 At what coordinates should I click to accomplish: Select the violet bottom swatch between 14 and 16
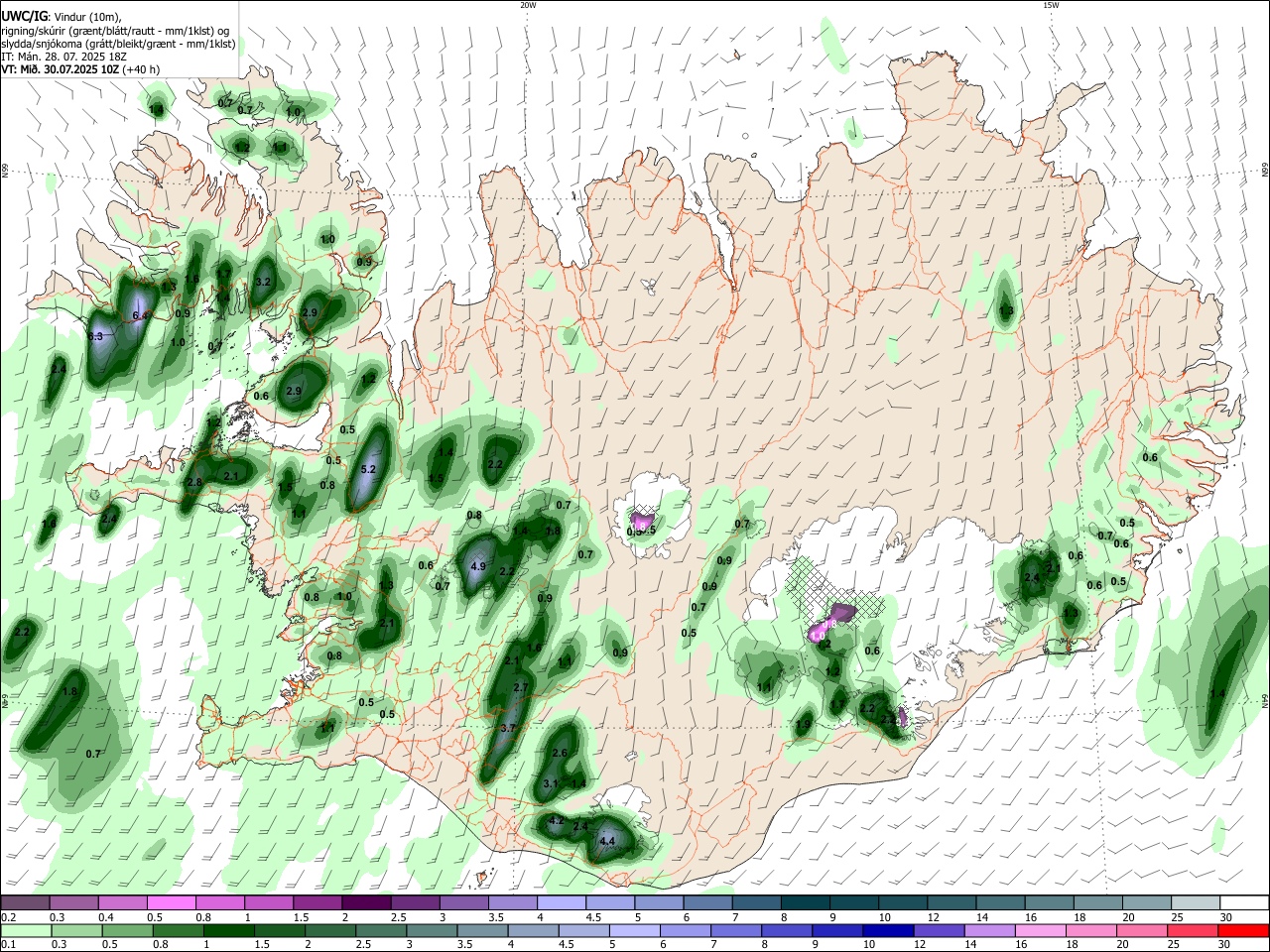tap(990, 930)
